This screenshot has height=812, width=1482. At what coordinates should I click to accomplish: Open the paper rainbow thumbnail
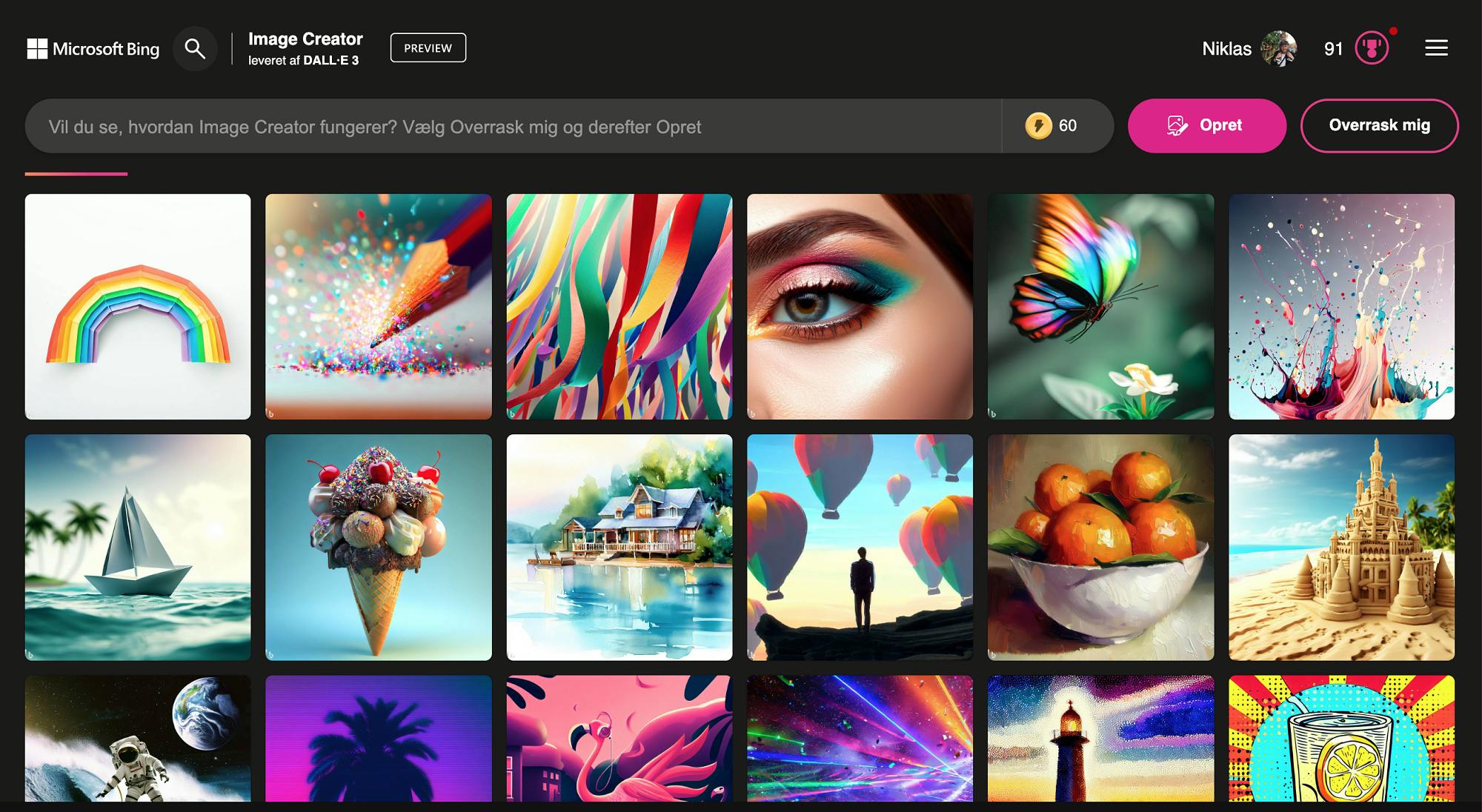click(138, 307)
